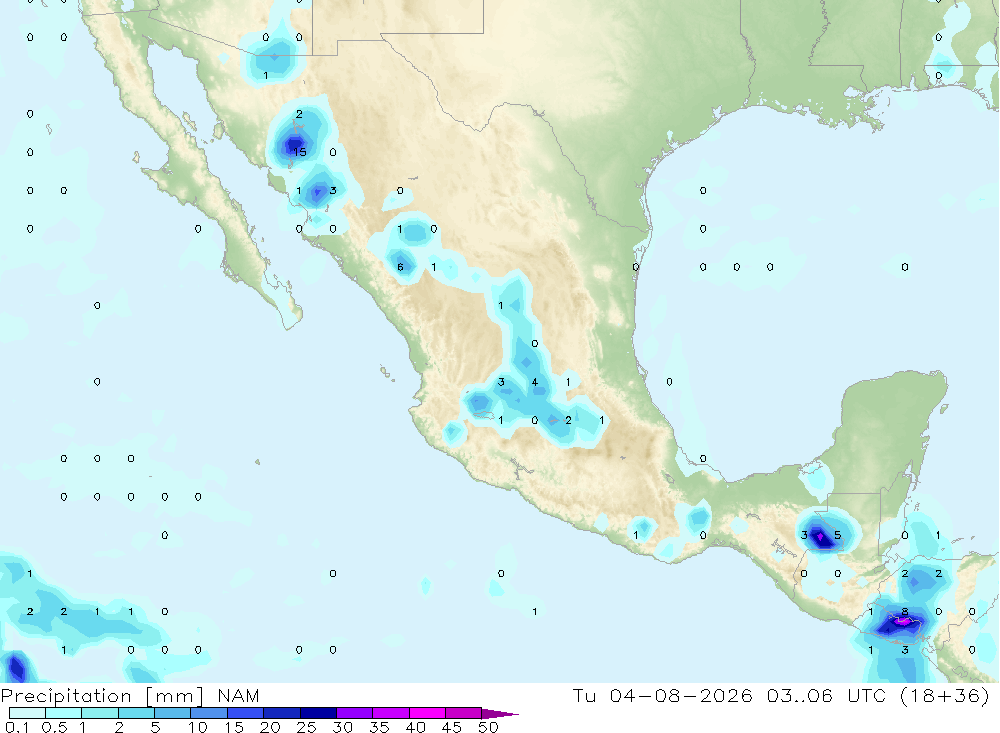Image resolution: width=1000 pixels, height=733 pixels.
Task: Click the "4" value in central Mexico
Action: pos(534,382)
